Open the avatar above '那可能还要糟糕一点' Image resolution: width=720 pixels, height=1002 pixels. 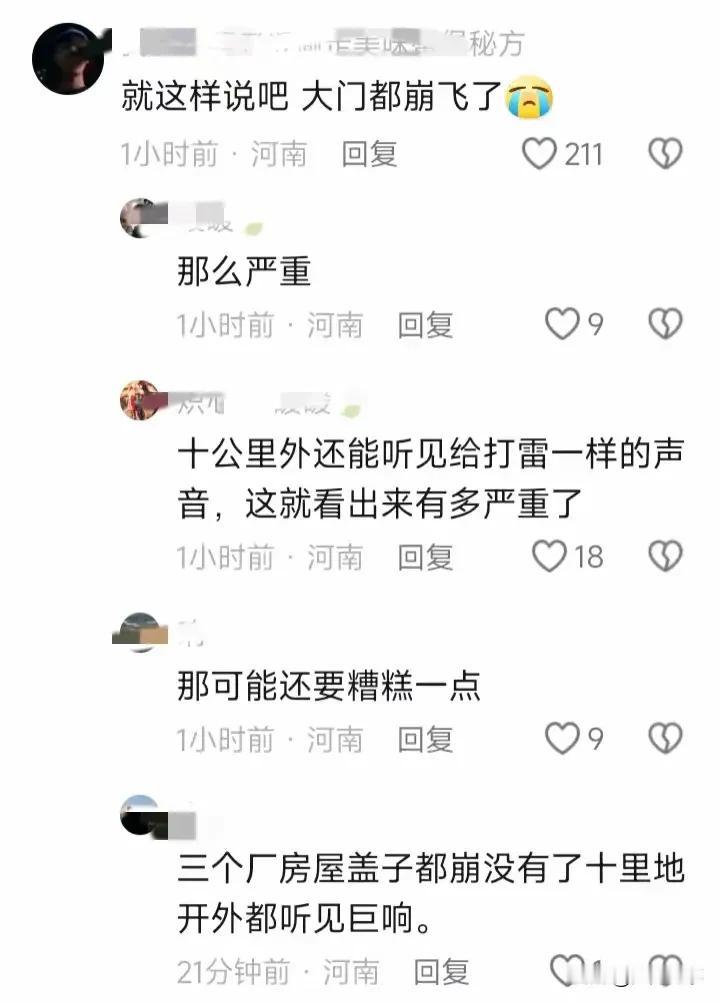141,632
